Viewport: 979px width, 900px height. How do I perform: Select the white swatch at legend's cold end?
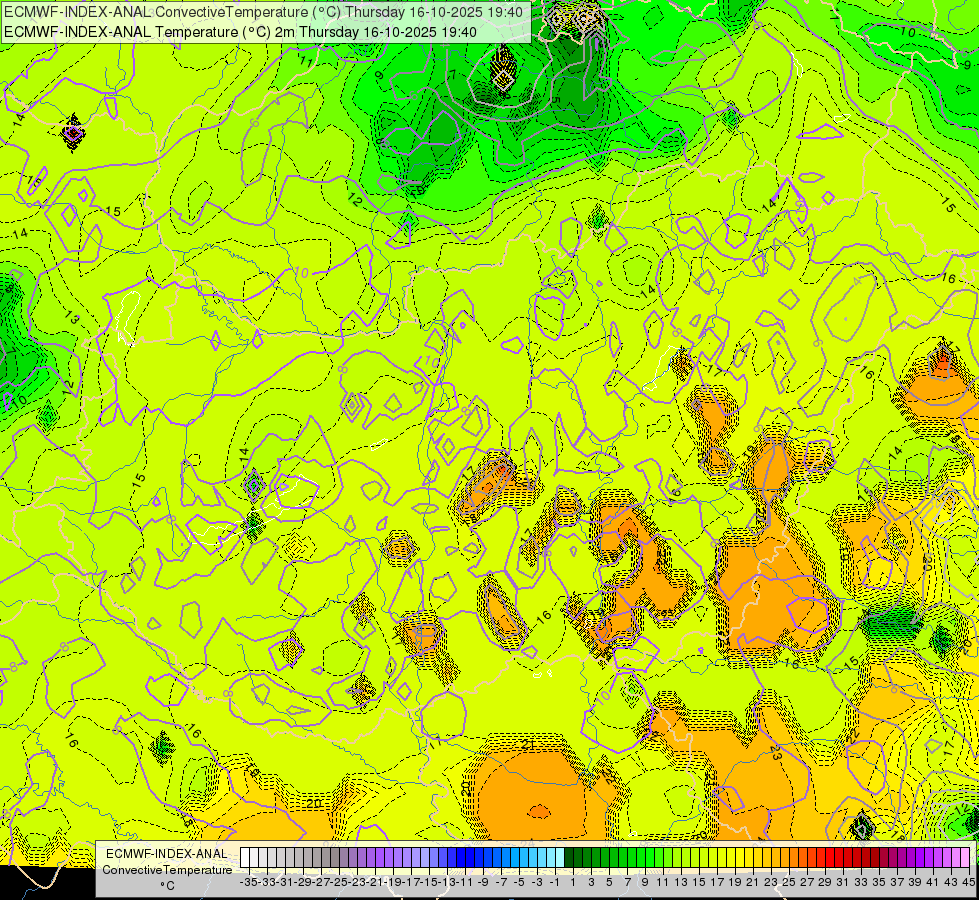click(x=245, y=857)
